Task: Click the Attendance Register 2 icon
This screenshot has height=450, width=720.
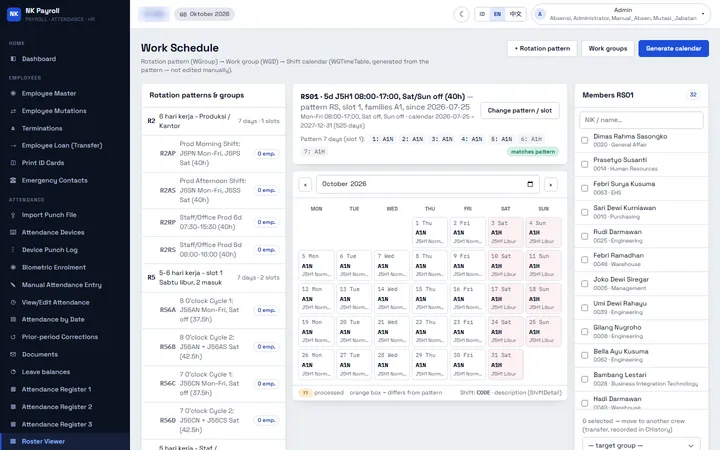Action: (13, 406)
